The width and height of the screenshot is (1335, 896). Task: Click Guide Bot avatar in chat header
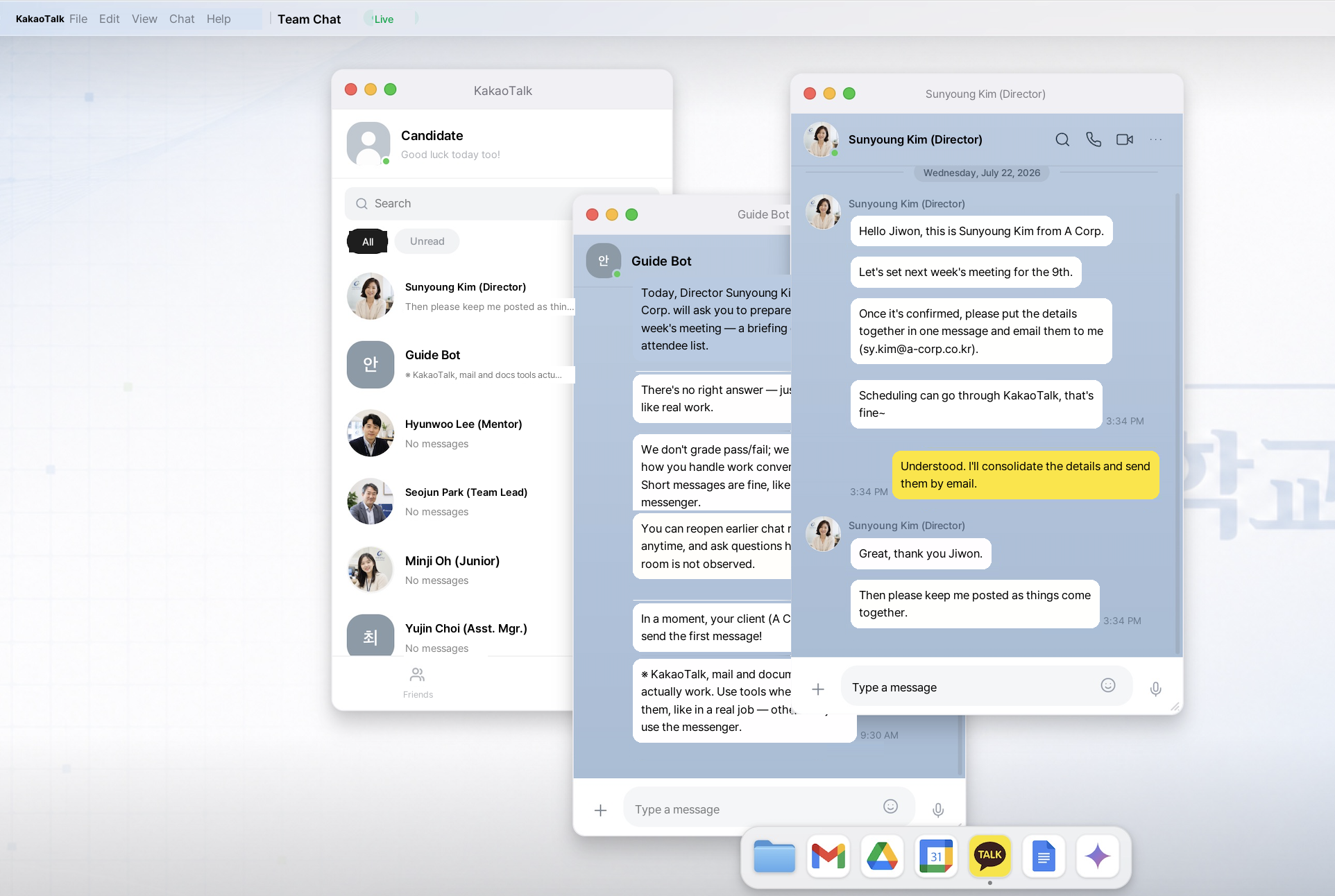(x=604, y=261)
